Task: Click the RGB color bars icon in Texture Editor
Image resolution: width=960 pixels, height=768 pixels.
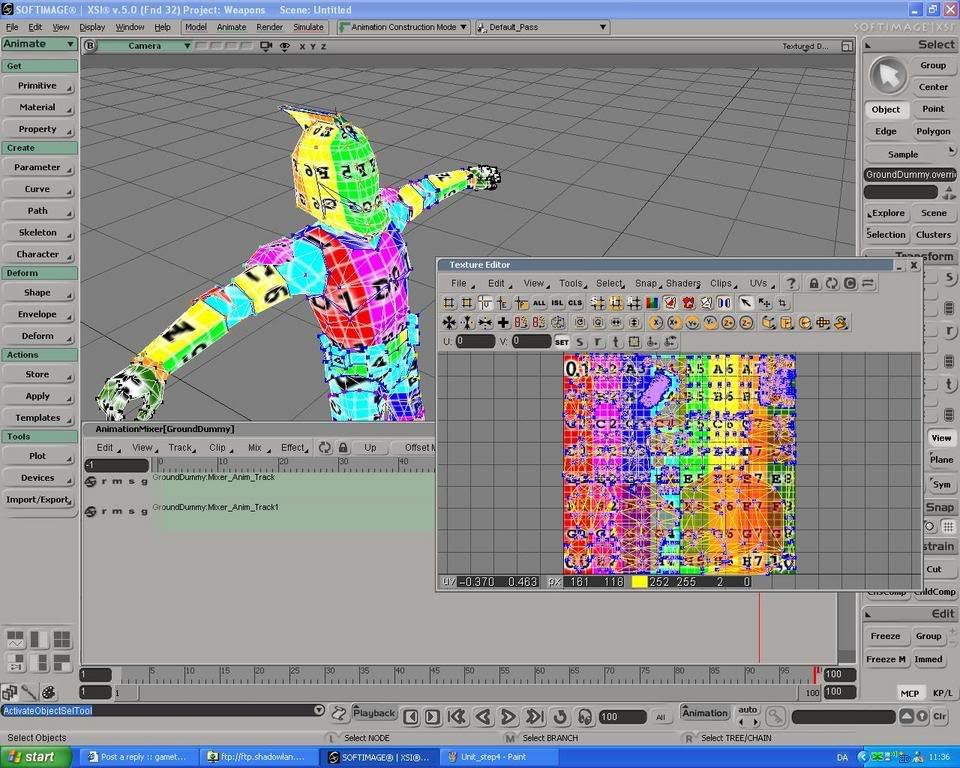Action: click(x=652, y=303)
